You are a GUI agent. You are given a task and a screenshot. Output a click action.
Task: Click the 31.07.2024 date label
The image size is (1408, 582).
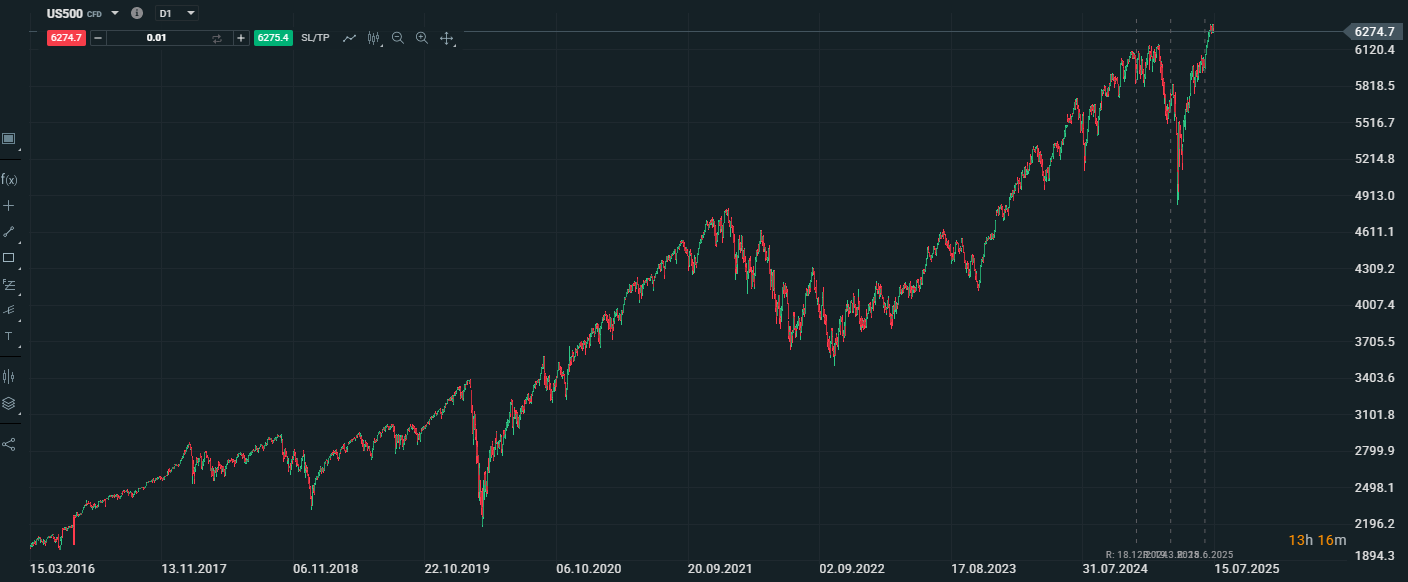pos(1114,569)
